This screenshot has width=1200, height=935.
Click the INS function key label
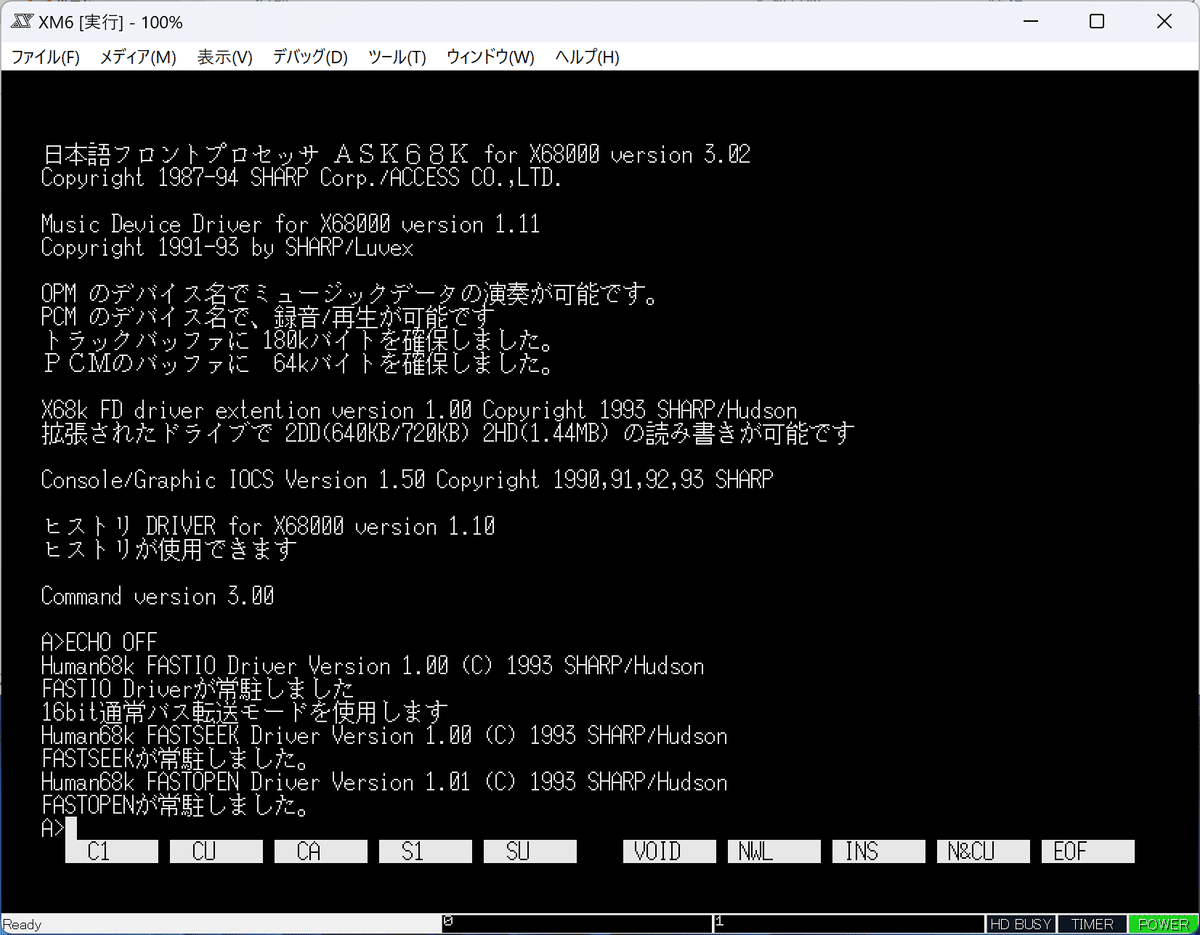point(879,851)
